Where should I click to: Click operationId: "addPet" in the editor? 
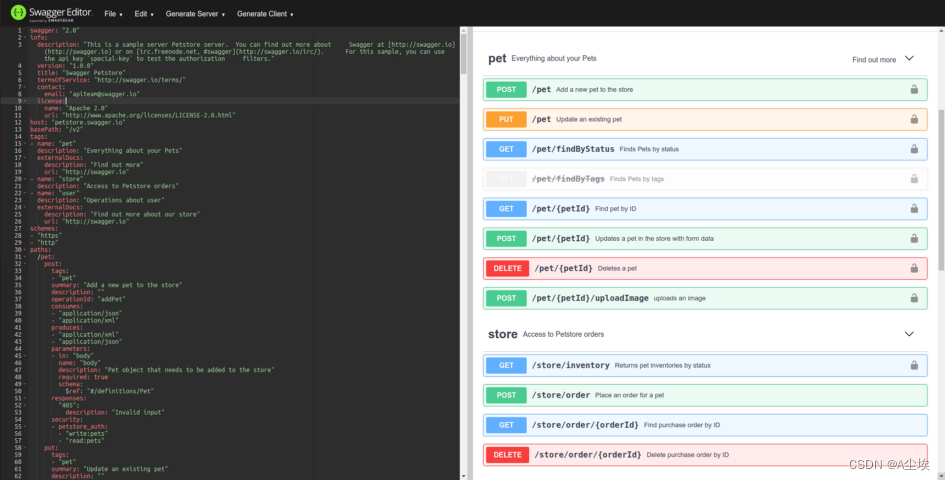[89, 299]
